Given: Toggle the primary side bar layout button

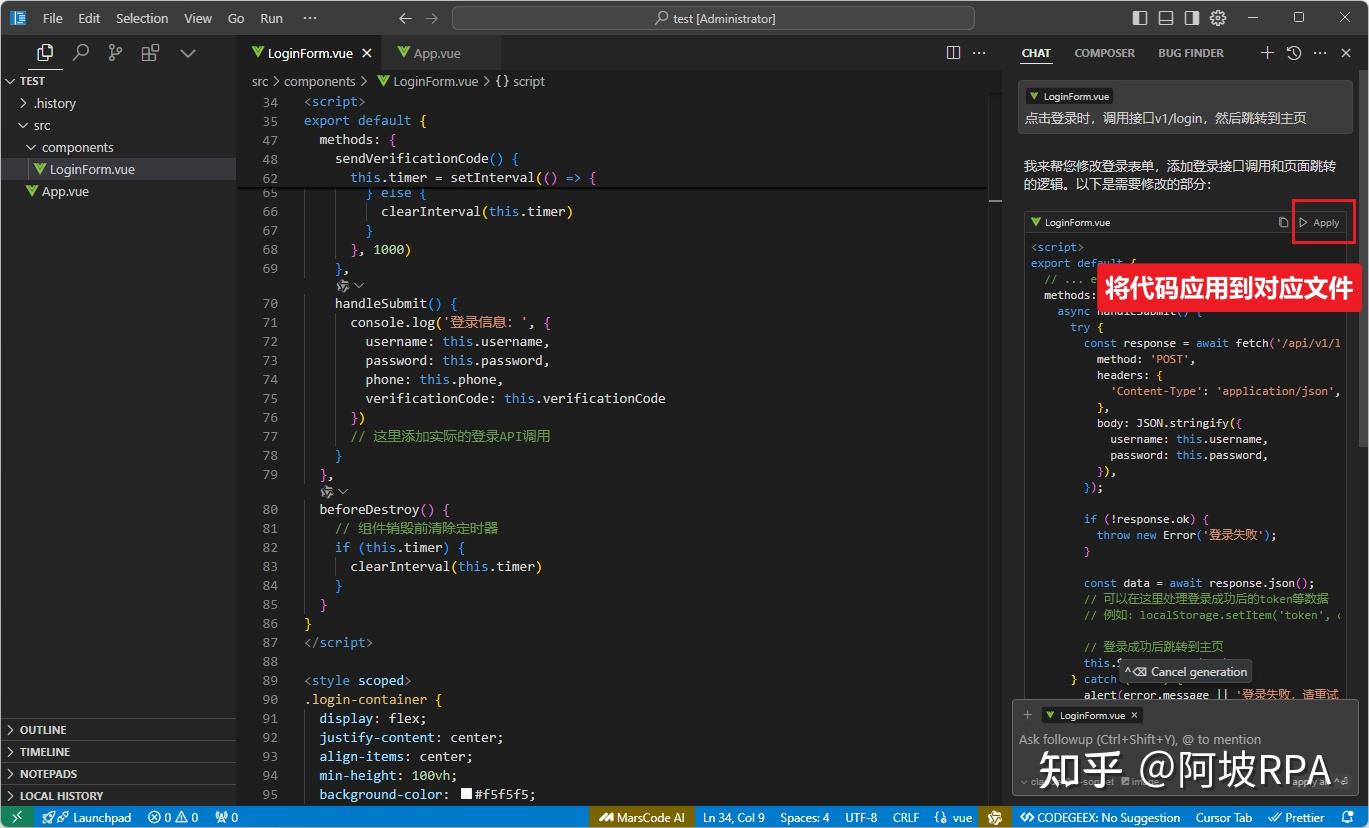Looking at the screenshot, I should (x=1140, y=18).
